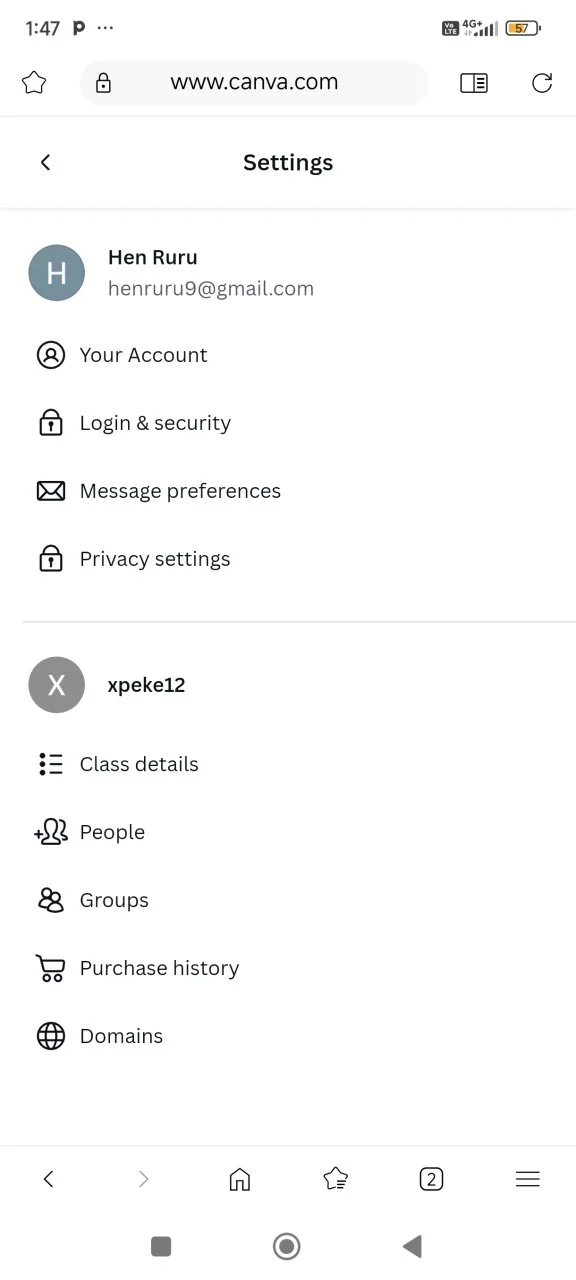Open the tabs counter showing 2
This screenshot has width=576, height=1280.
(x=431, y=1179)
